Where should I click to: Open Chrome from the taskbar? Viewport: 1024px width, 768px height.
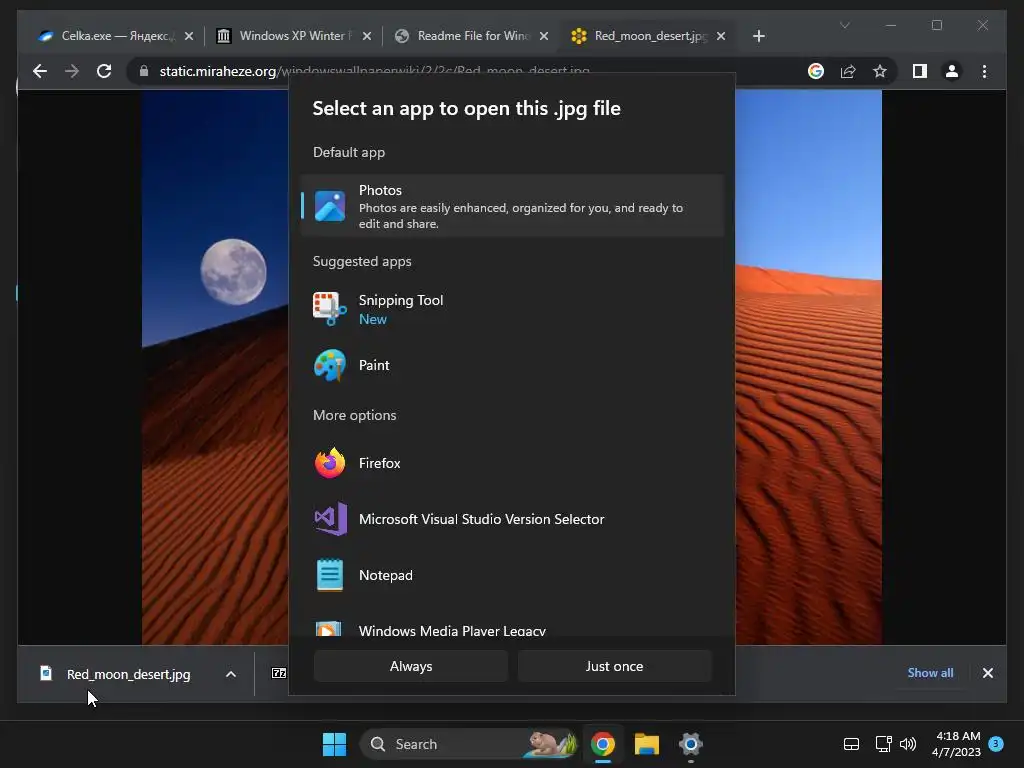pos(603,744)
